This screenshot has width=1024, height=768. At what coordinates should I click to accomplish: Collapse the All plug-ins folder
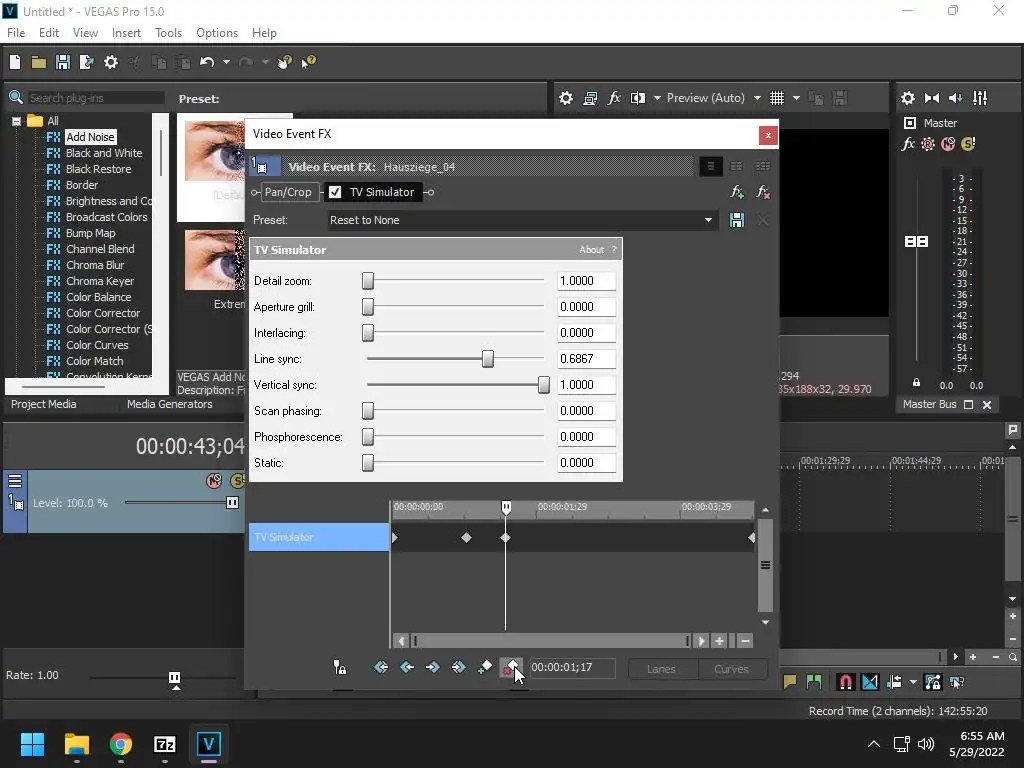[16, 121]
